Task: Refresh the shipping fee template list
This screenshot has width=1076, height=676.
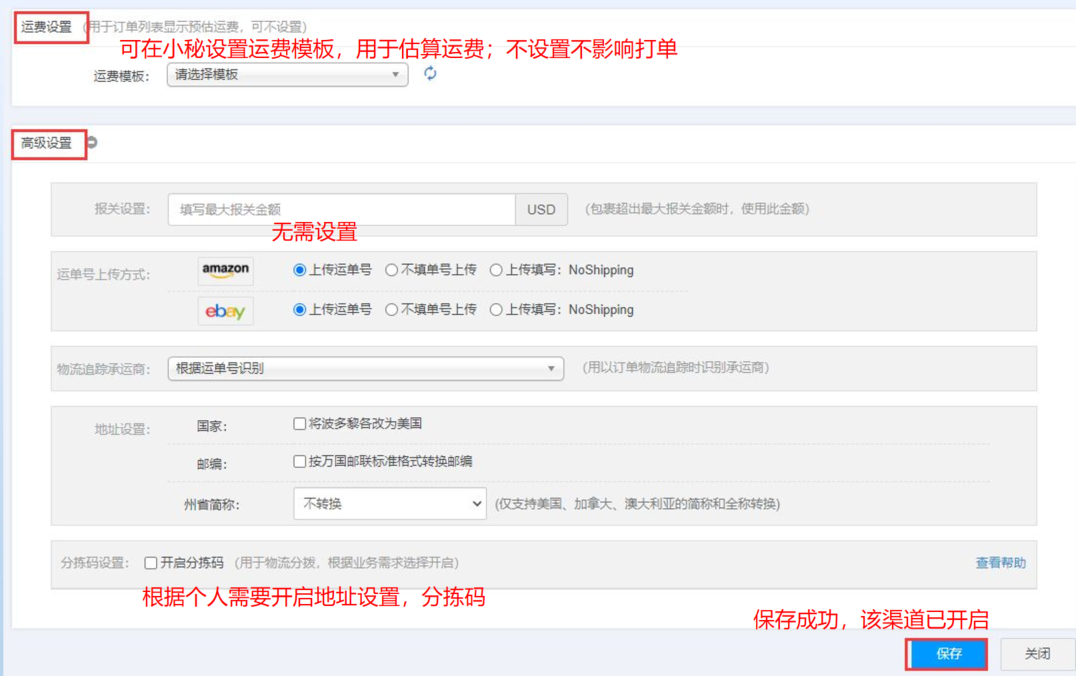Action: [430, 73]
